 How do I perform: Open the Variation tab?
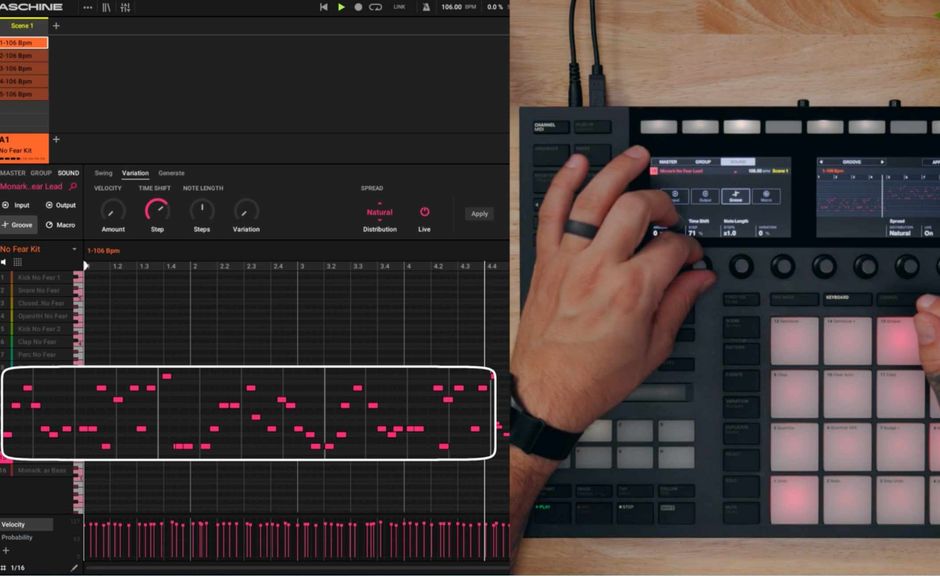tap(135, 173)
